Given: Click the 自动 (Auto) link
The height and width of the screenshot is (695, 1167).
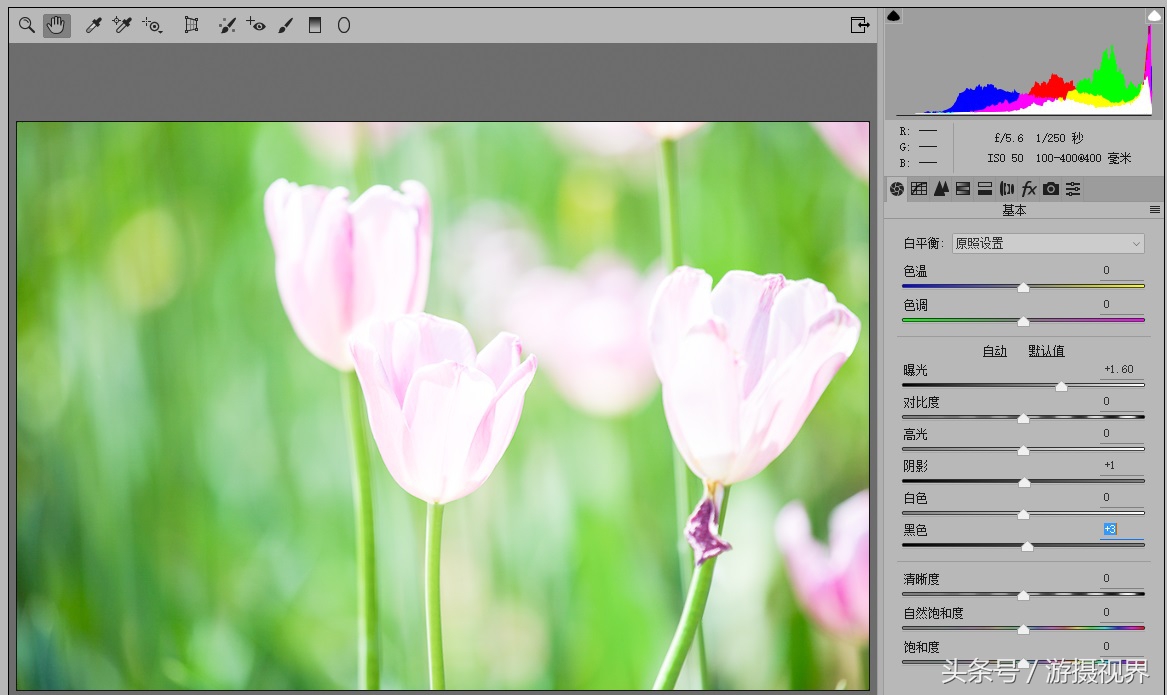Looking at the screenshot, I should click(x=994, y=351).
